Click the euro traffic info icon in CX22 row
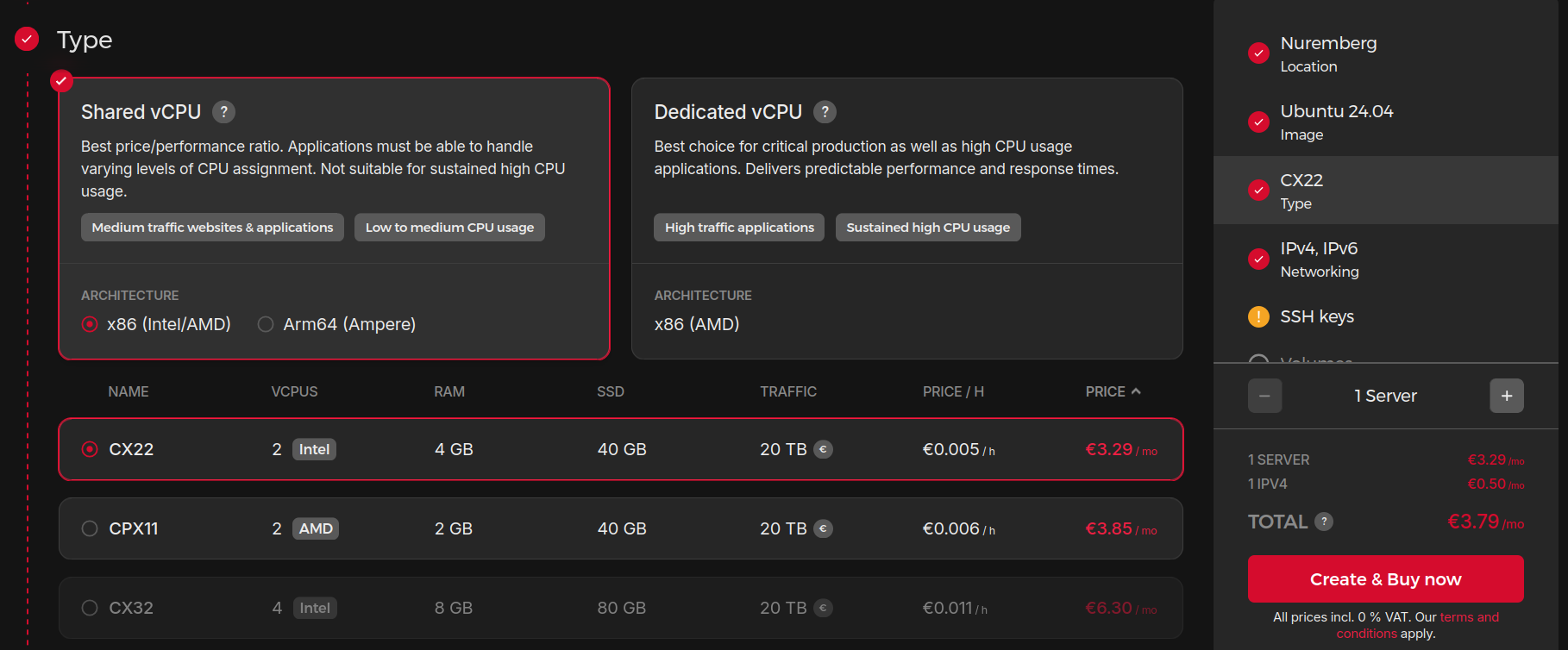The width and height of the screenshot is (1568, 650). click(824, 449)
